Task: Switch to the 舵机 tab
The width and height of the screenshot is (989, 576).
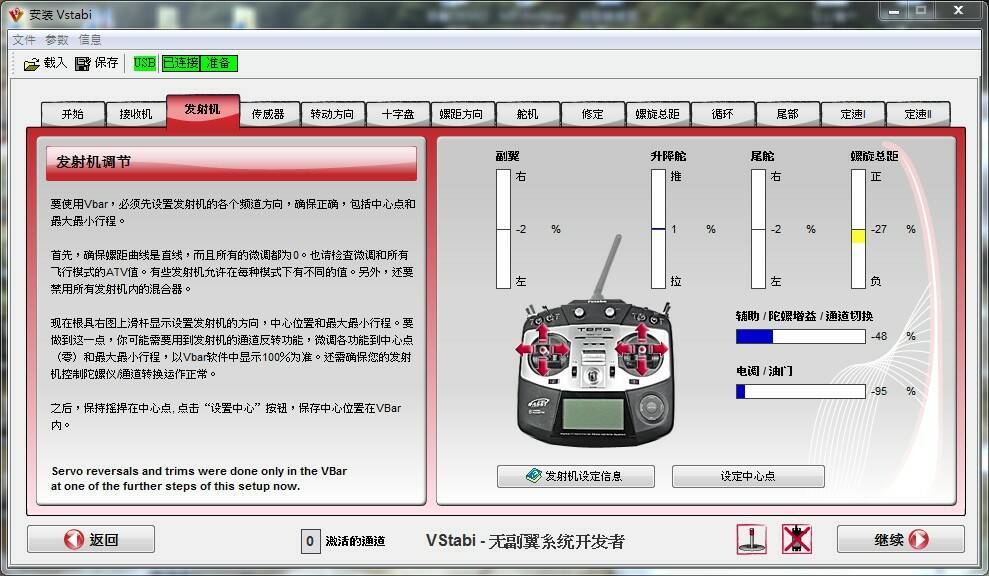Action: coord(527,114)
